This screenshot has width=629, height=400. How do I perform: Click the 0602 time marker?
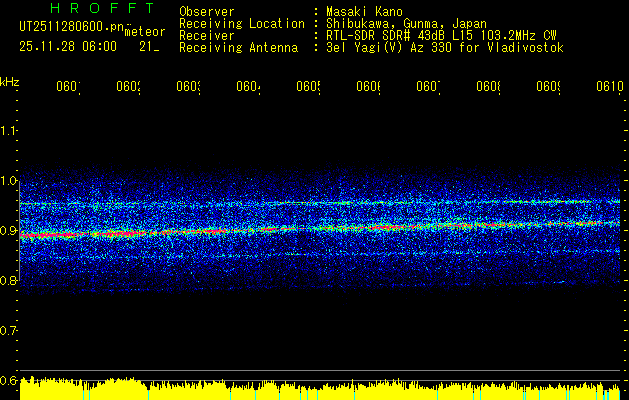point(128,87)
